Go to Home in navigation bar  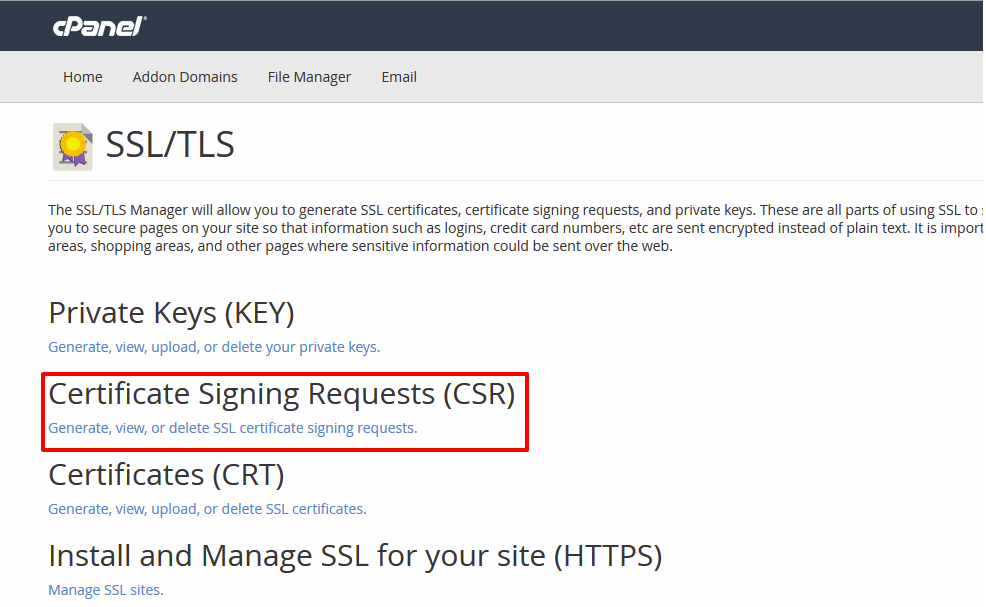(82, 77)
